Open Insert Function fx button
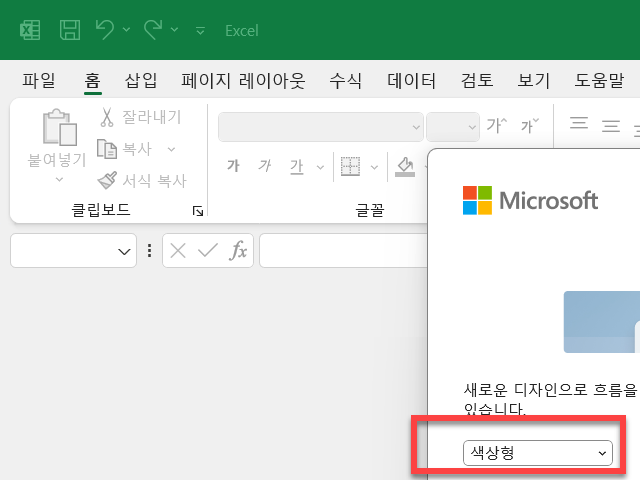Screen dimensions: 640x480 [239, 250]
